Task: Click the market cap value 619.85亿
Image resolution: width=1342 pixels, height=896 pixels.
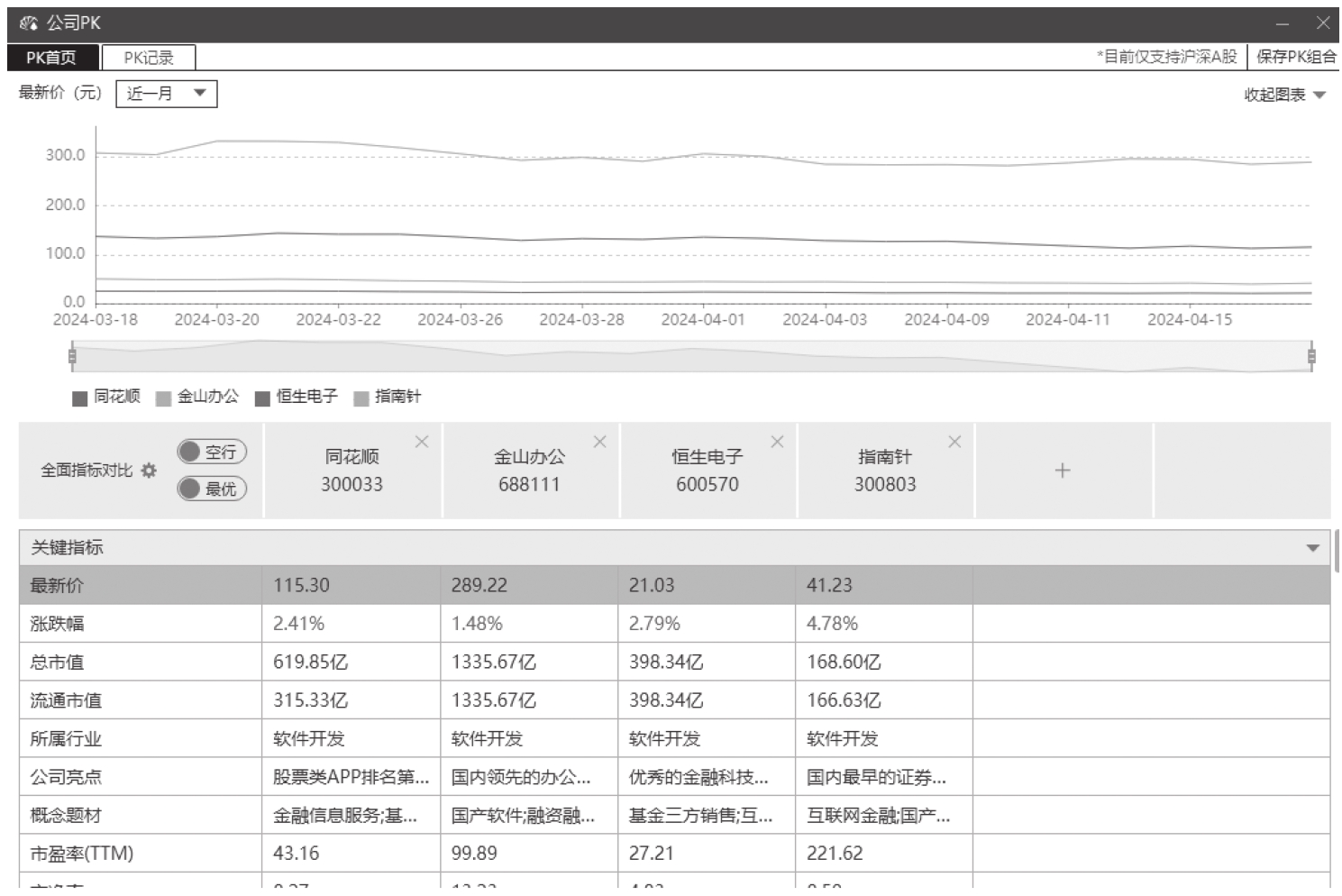Action: pos(311,663)
